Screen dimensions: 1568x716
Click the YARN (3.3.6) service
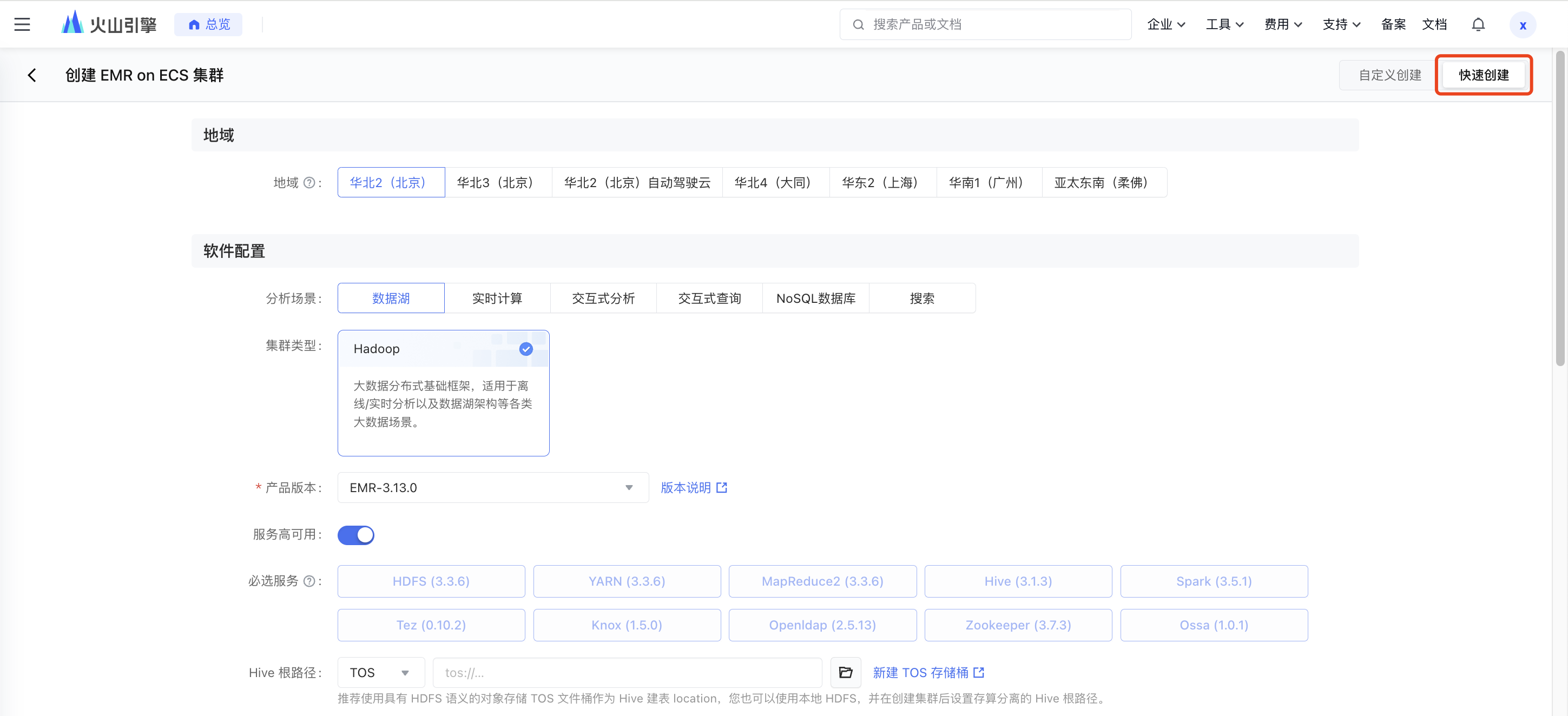(627, 581)
